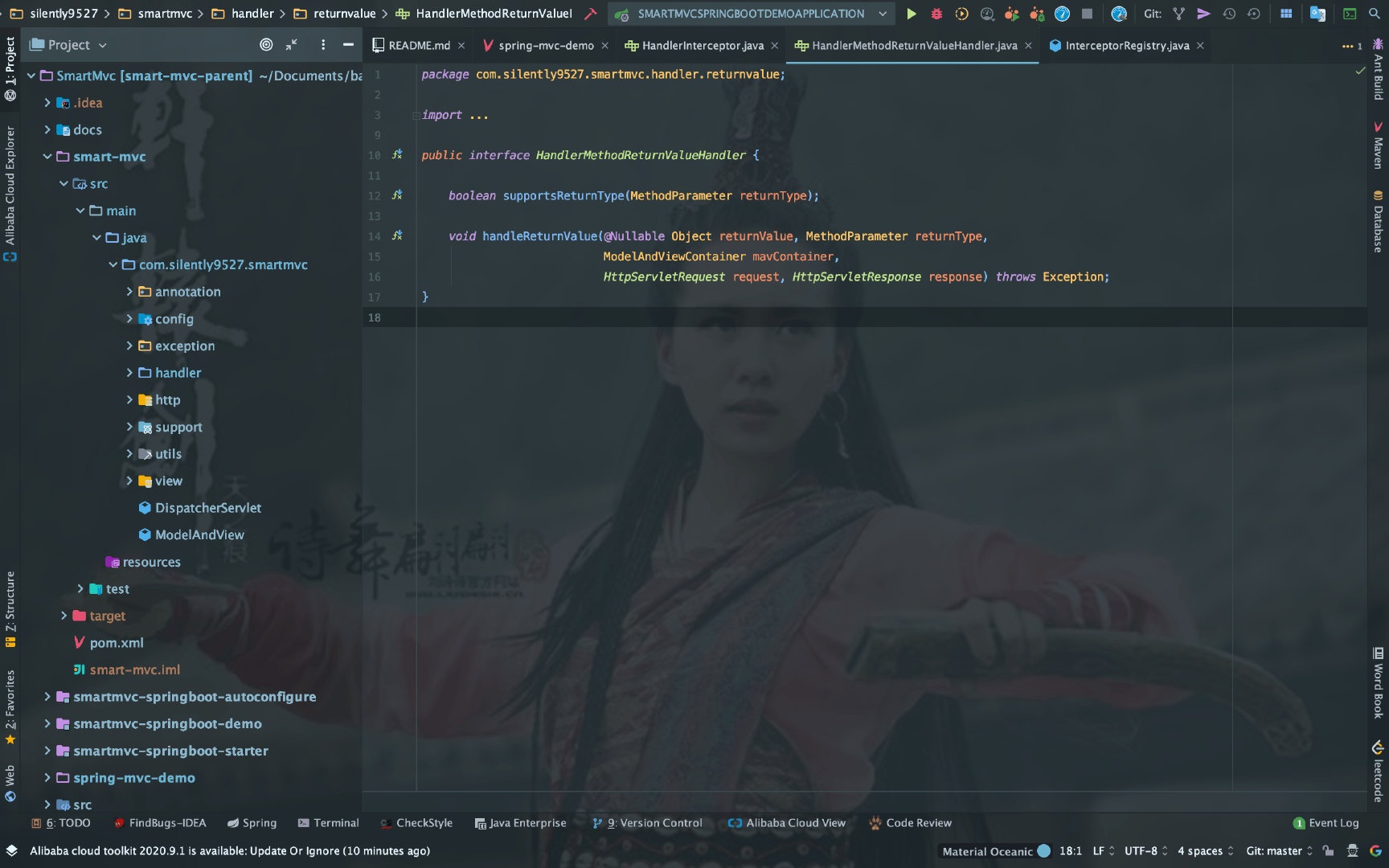Collapse the smart-mvc module node

click(47, 157)
